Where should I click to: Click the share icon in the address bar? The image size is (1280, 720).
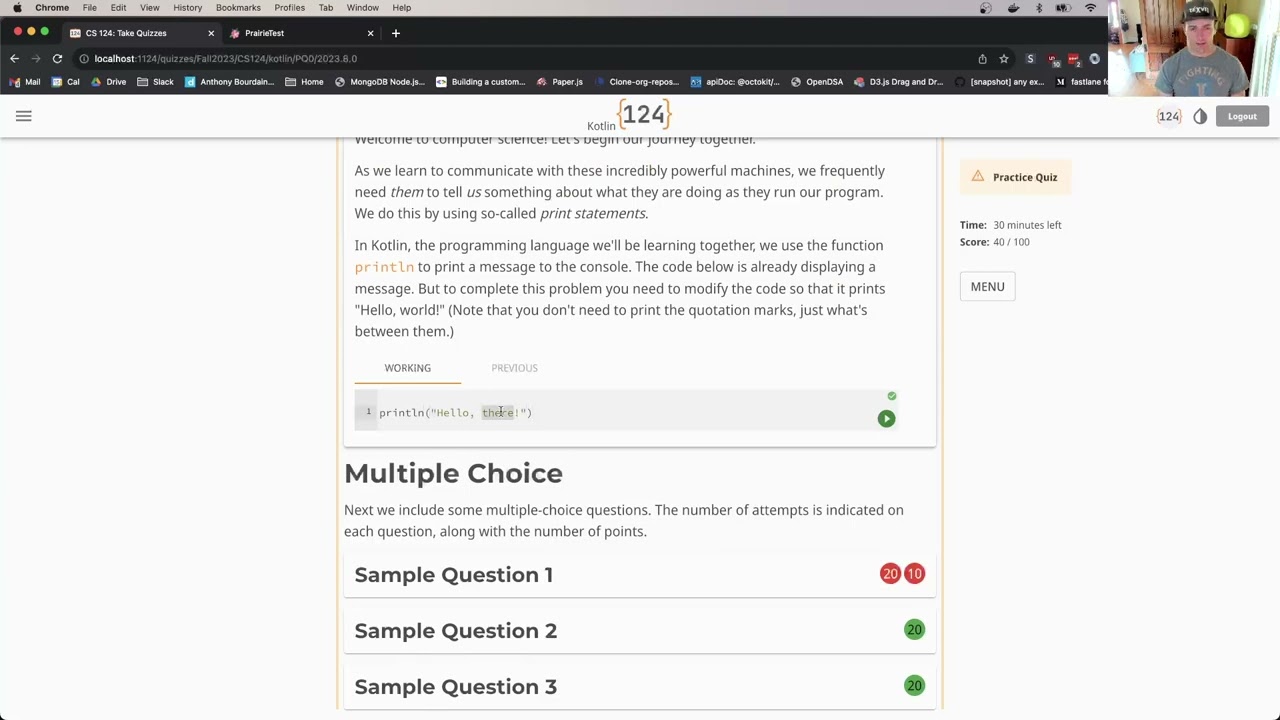[982, 59]
